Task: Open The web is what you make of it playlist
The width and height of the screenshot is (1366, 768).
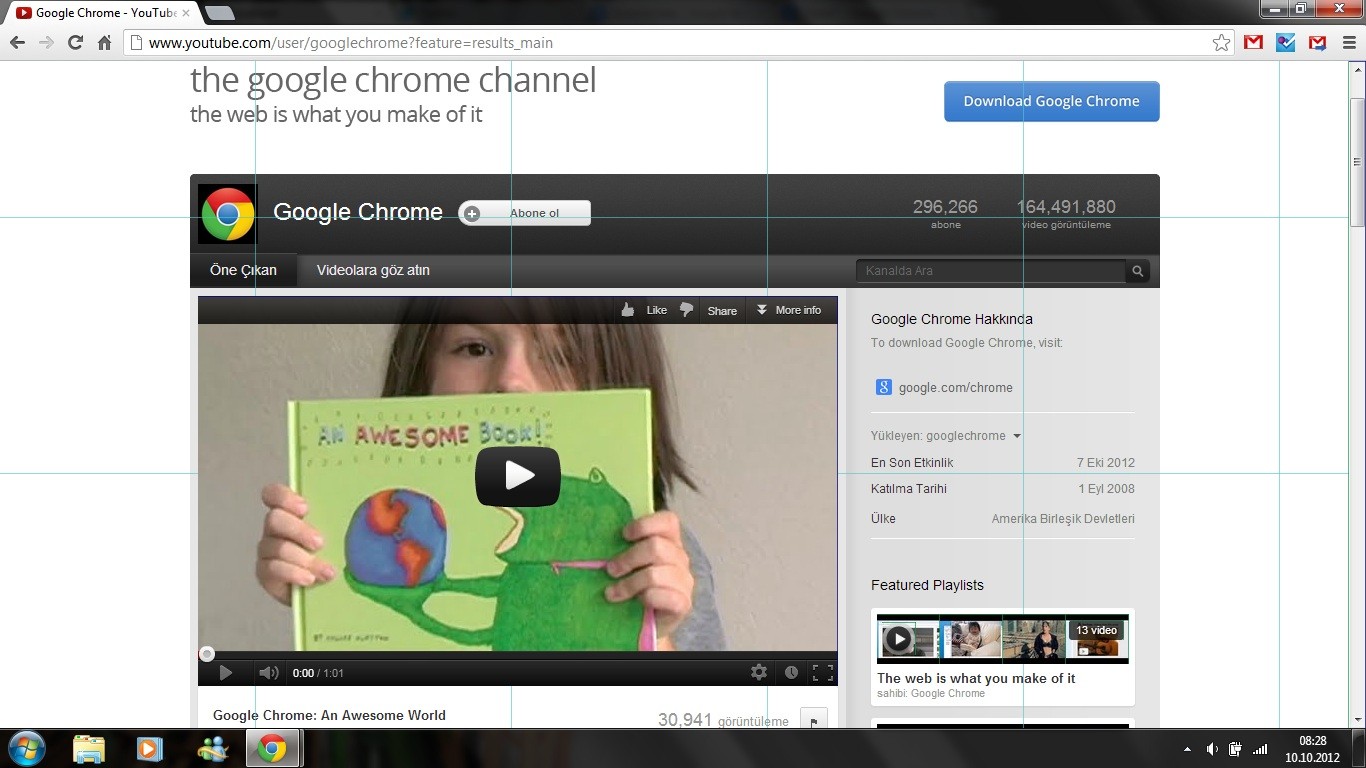Action: pos(976,678)
